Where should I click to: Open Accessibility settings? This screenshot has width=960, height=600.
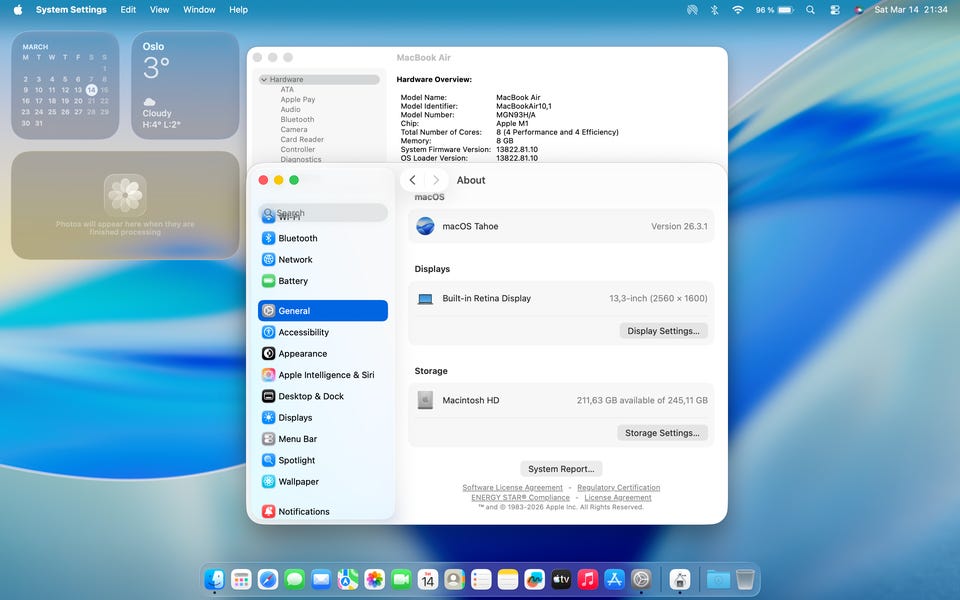point(303,332)
